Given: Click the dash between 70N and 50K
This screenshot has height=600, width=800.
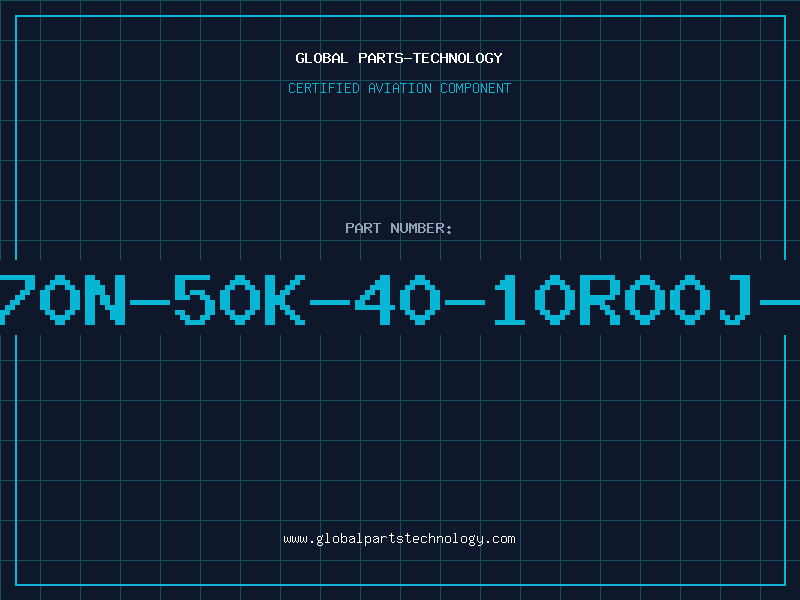Looking at the screenshot, I should coord(150,303).
